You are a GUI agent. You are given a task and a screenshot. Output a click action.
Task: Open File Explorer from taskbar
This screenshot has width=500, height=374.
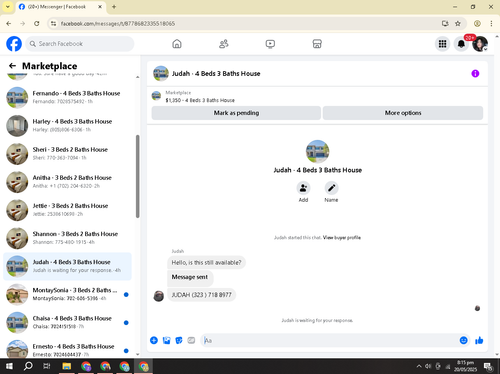pyautogui.click(x=67, y=366)
